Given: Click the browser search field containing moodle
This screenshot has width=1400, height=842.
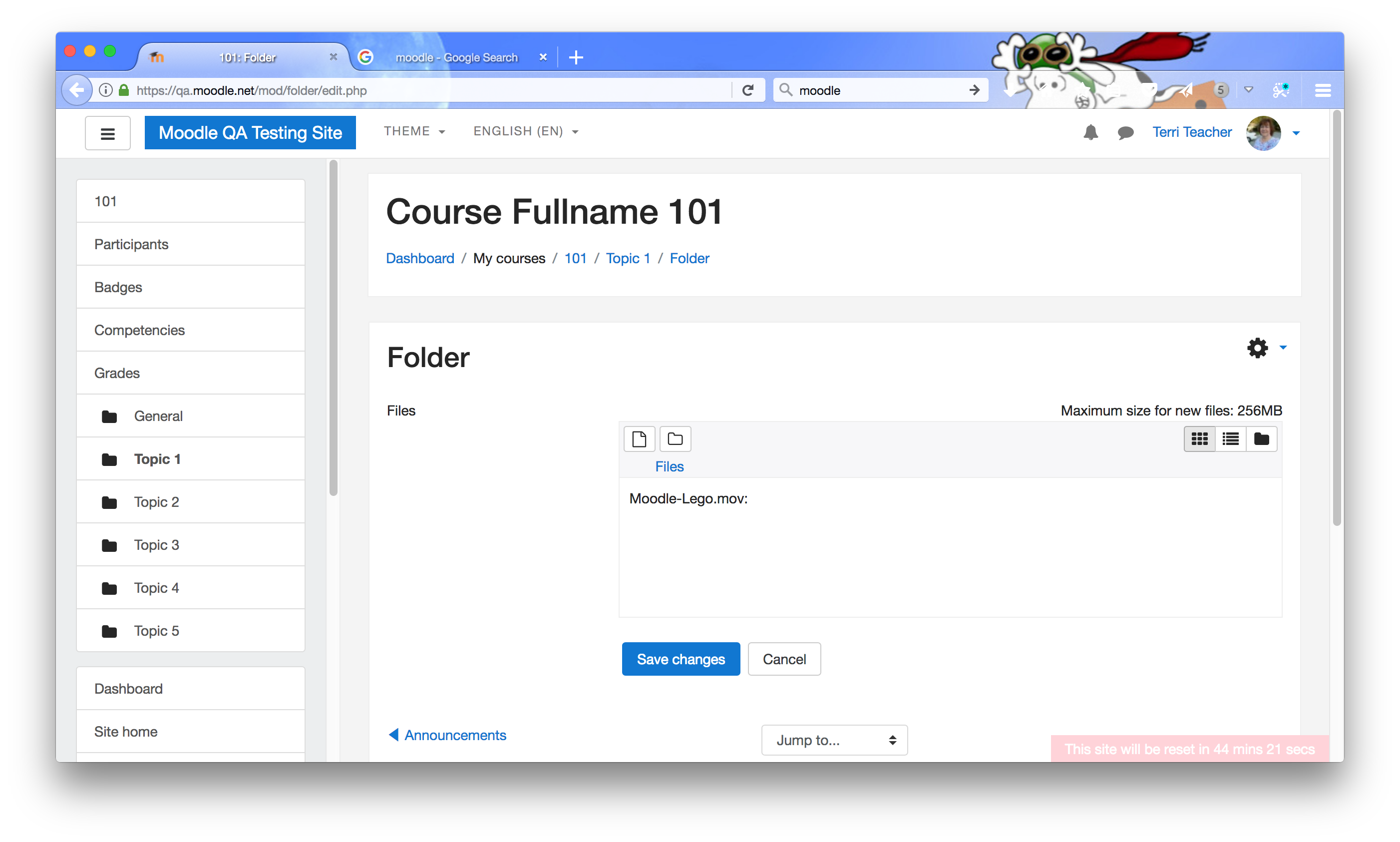Looking at the screenshot, I should click(879, 90).
